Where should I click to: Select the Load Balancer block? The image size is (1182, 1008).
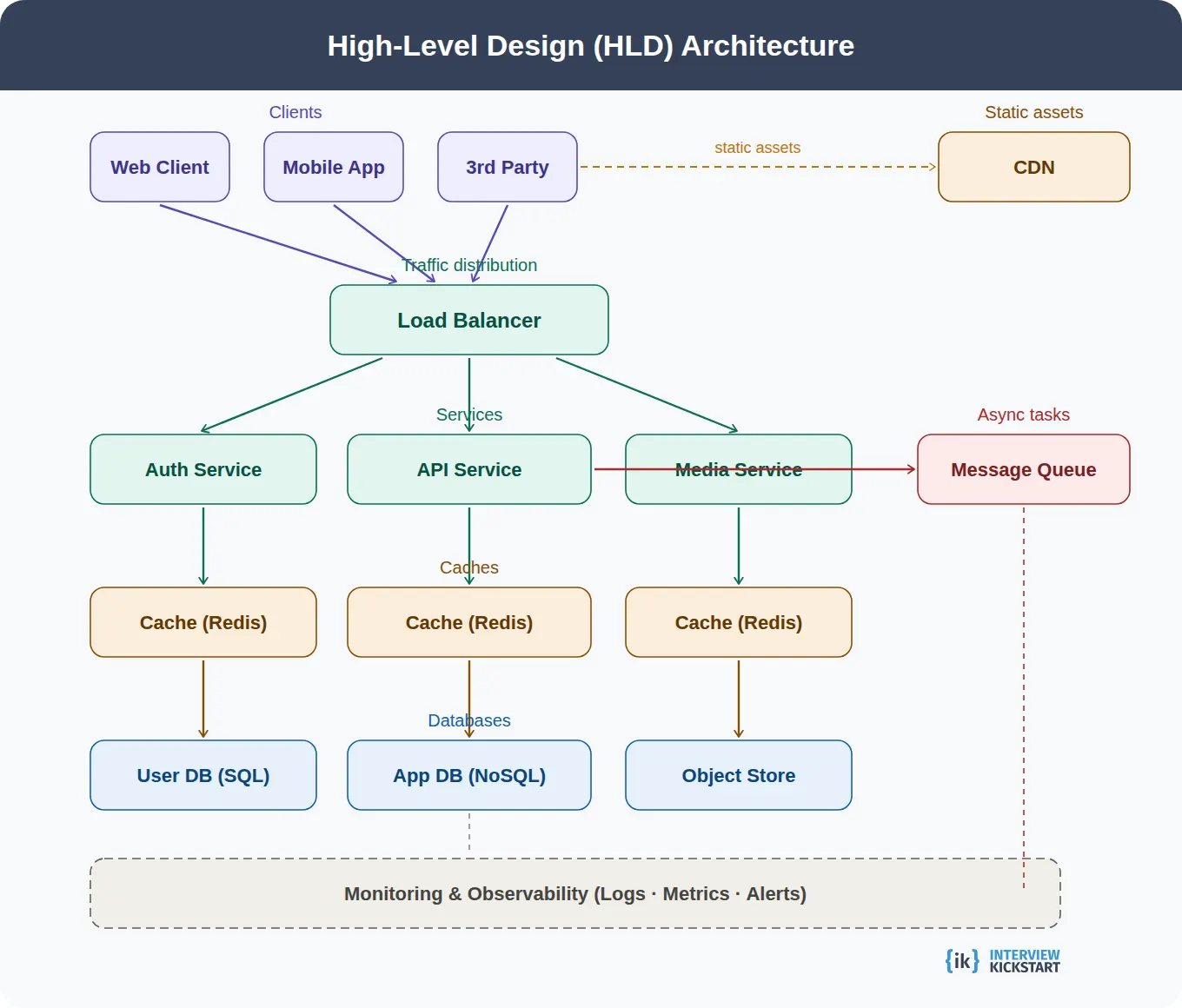click(x=468, y=320)
